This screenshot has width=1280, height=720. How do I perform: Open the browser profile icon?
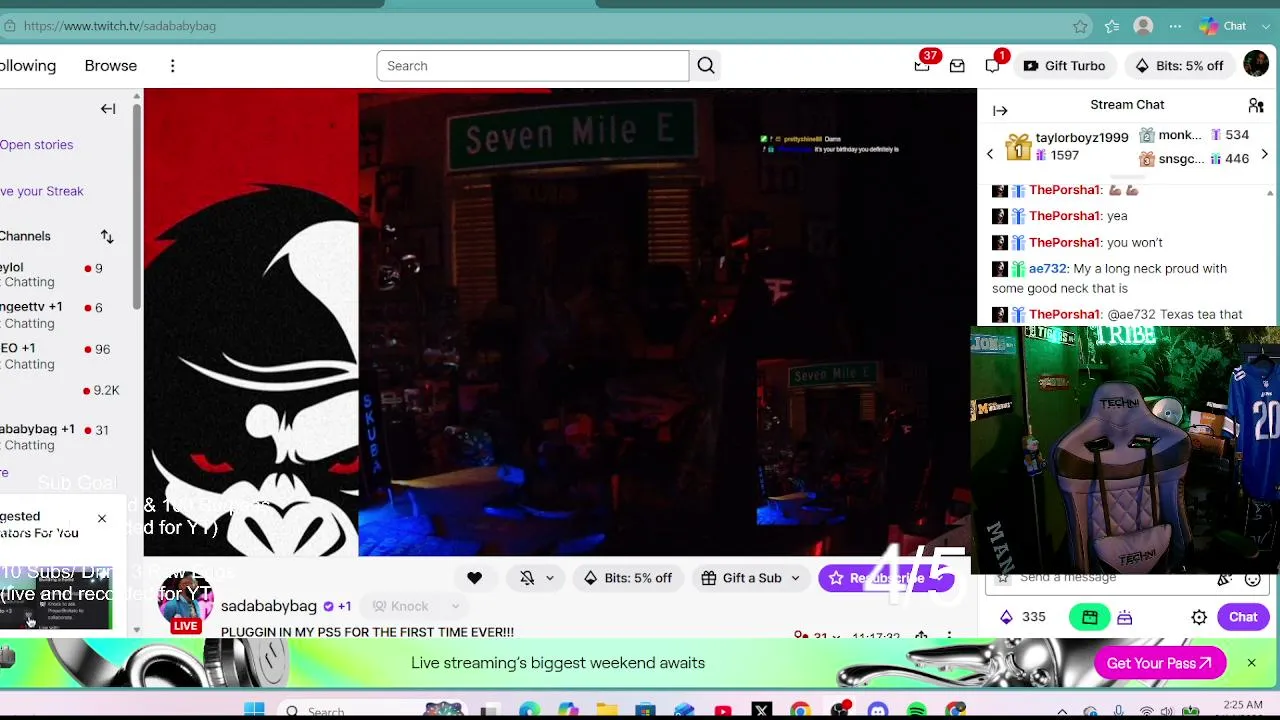coord(1144,26)
